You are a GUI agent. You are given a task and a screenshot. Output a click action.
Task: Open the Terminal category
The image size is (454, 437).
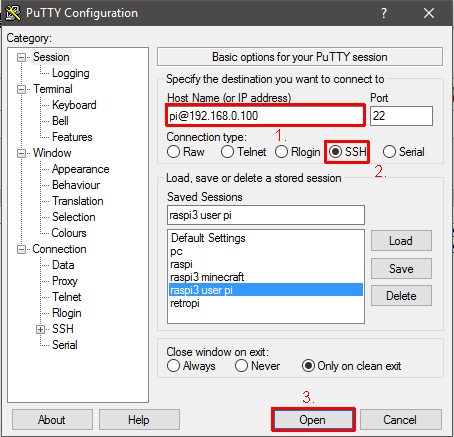pyautogui.click(x=53, y=89)
